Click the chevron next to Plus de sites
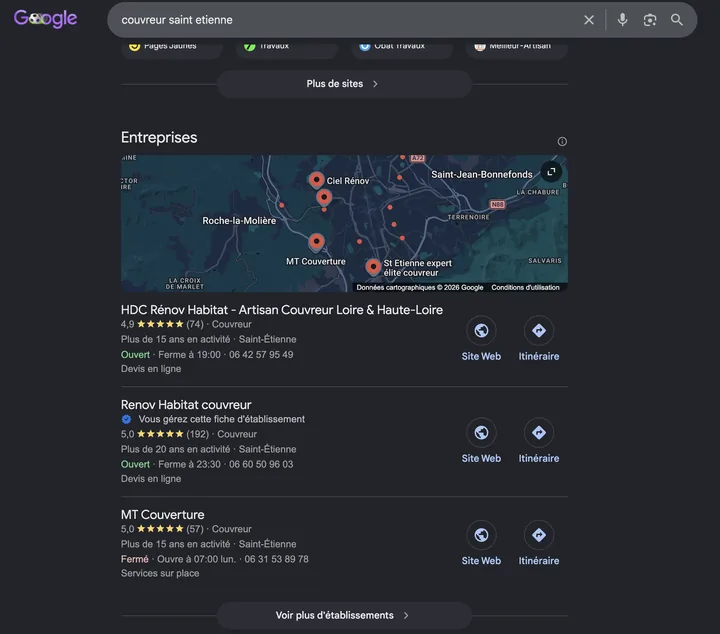 (375, 84)
